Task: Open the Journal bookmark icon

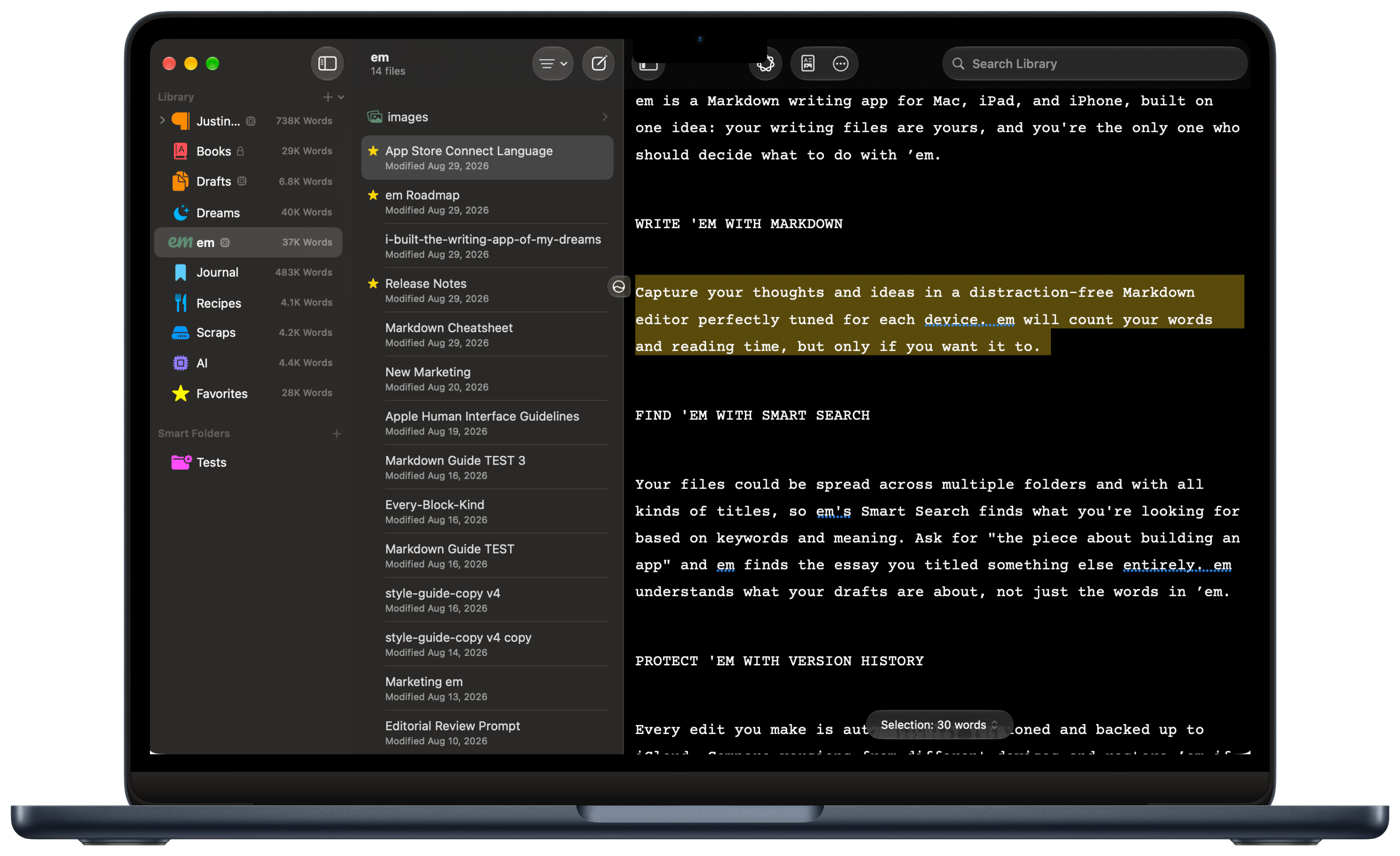Action: click(180, 272)
